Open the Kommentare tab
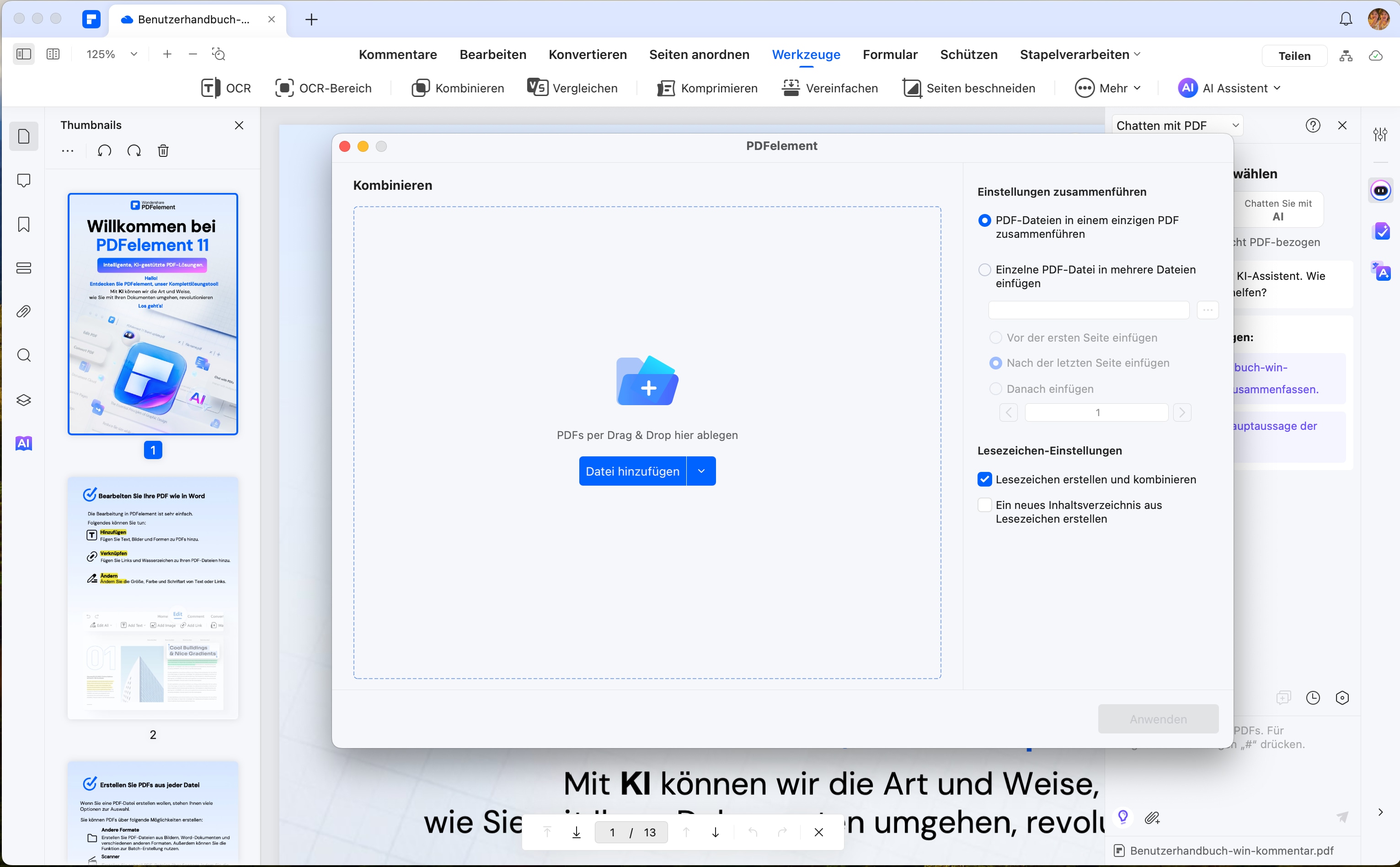 [398, 54]
